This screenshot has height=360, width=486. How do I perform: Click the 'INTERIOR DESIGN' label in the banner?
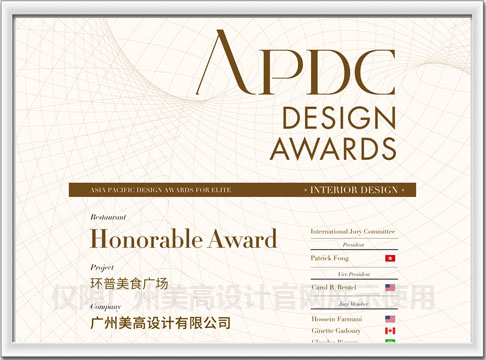click(x=354, y=190)
